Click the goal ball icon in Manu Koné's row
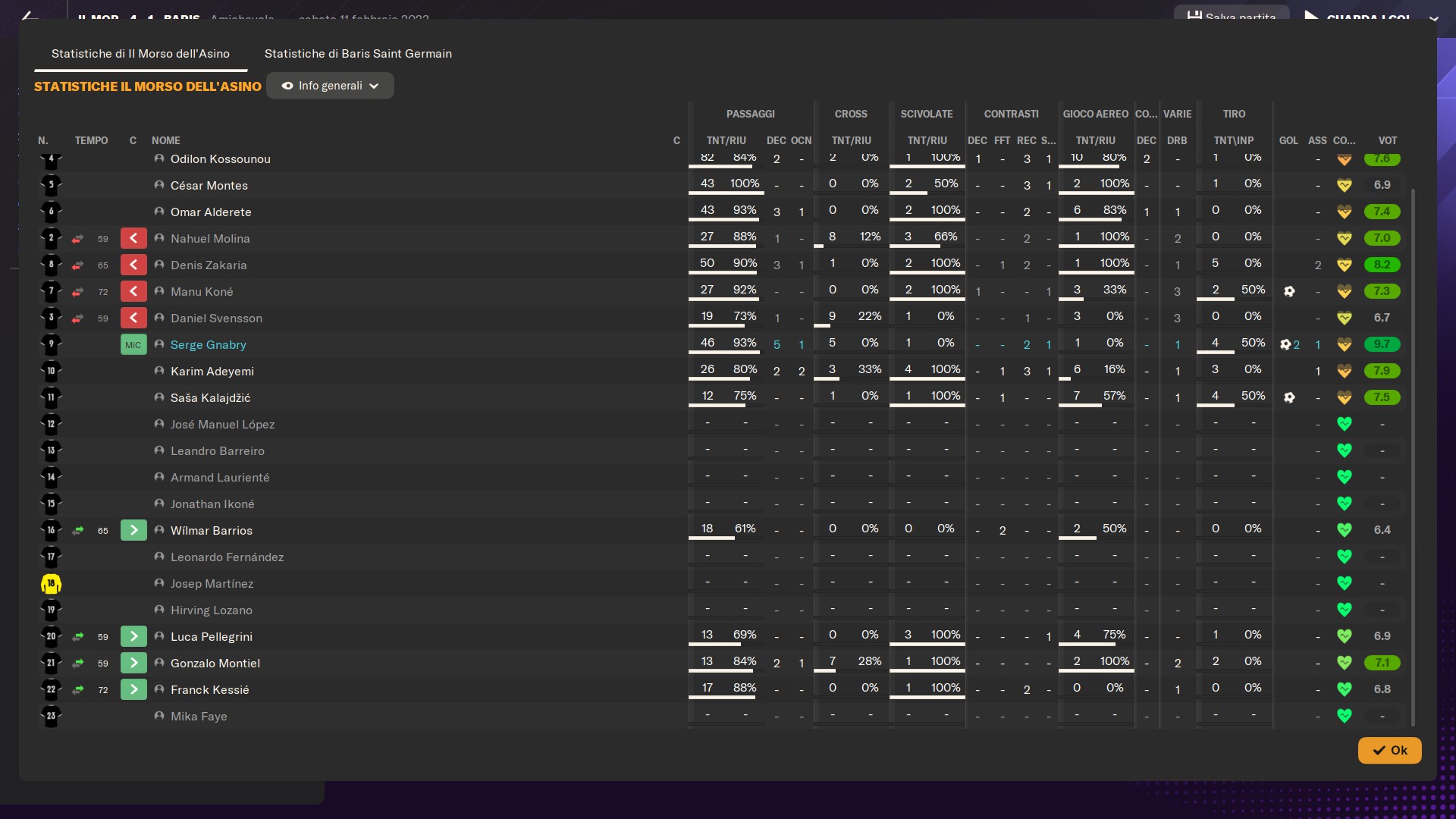Image resolution: width=1456 pixels, height=819 pixels. coord(1289,291)
